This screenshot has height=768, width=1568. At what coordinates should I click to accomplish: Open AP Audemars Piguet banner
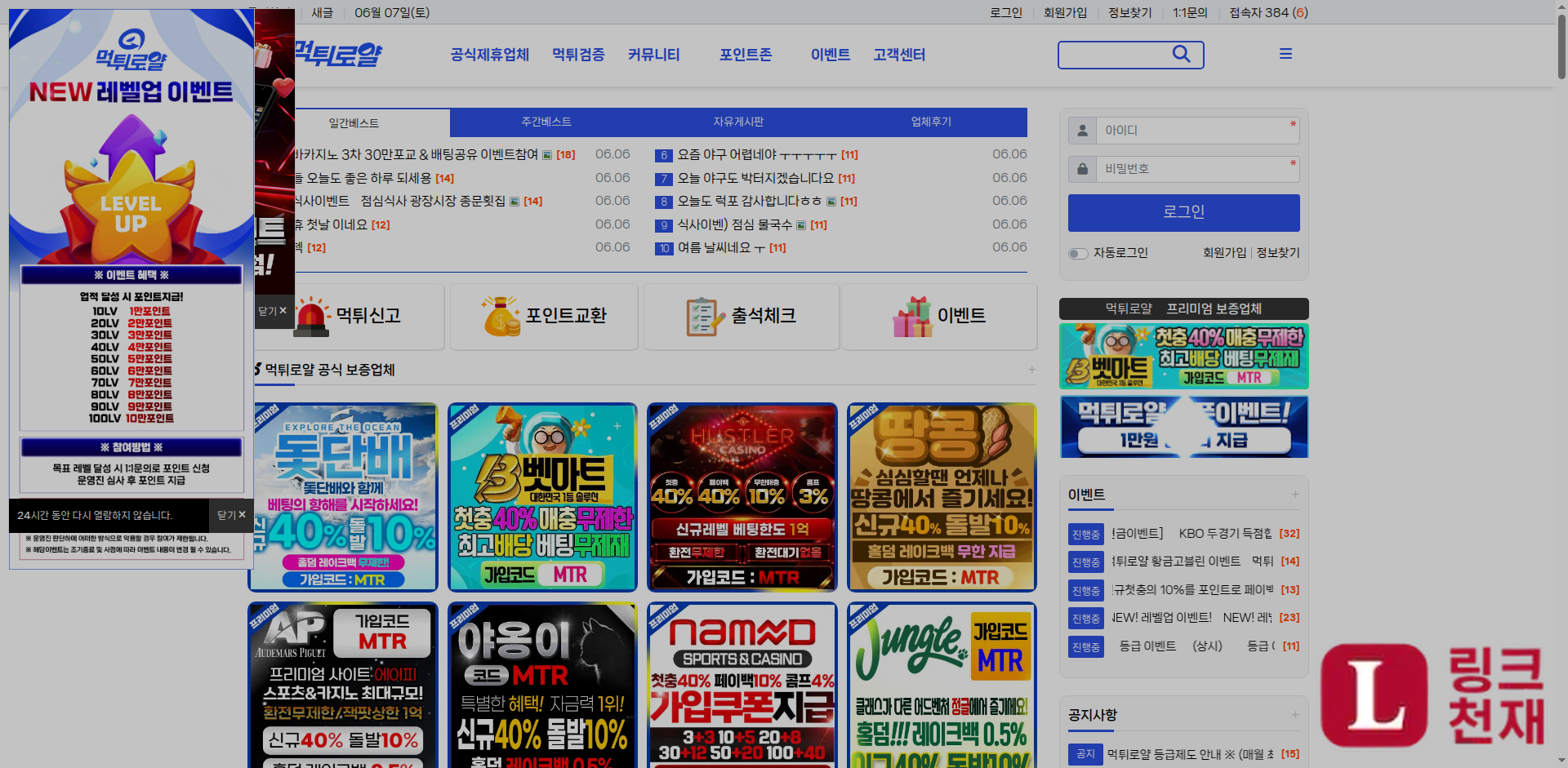pos(343,686)
